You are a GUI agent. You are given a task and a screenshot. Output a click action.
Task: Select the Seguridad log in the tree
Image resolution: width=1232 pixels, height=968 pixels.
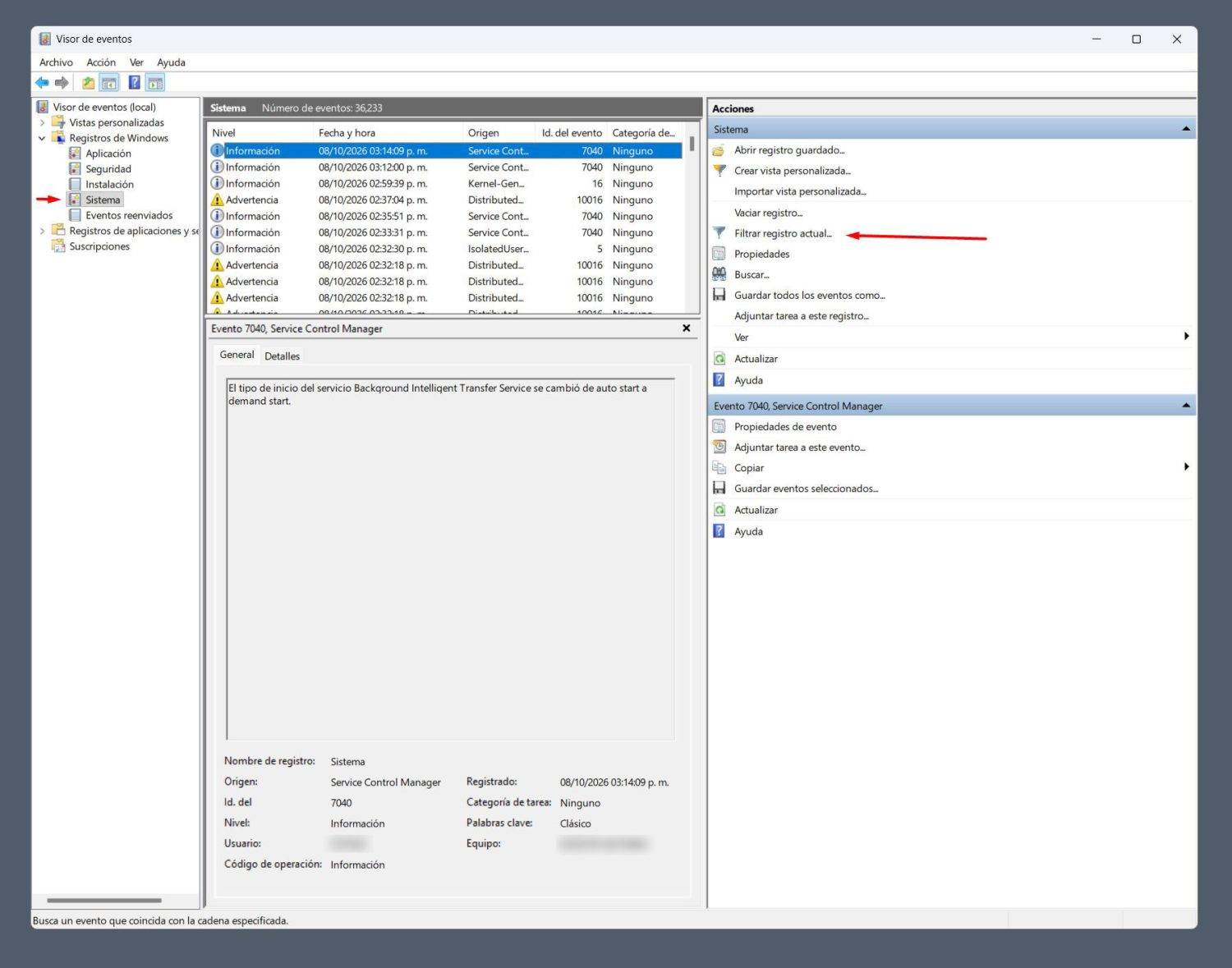(x=108, y=169)
